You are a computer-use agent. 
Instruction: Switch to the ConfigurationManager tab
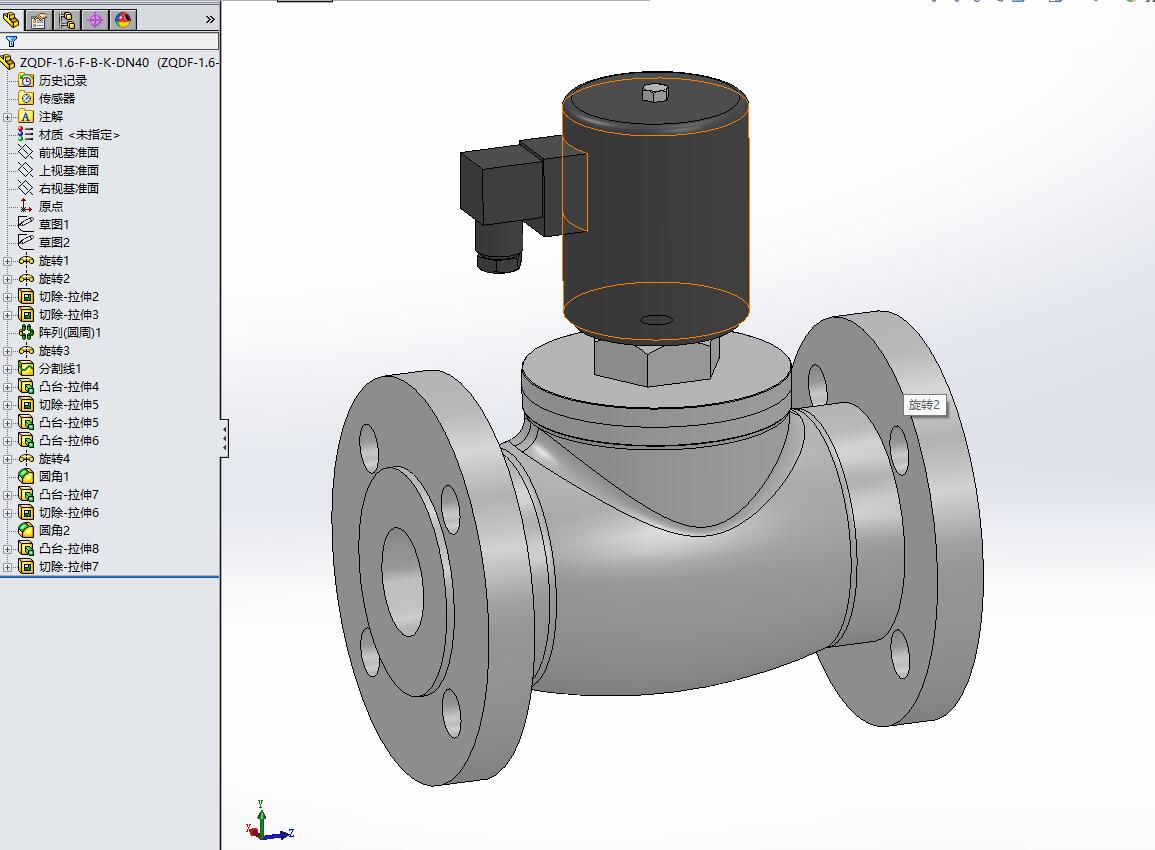[67, 20]
